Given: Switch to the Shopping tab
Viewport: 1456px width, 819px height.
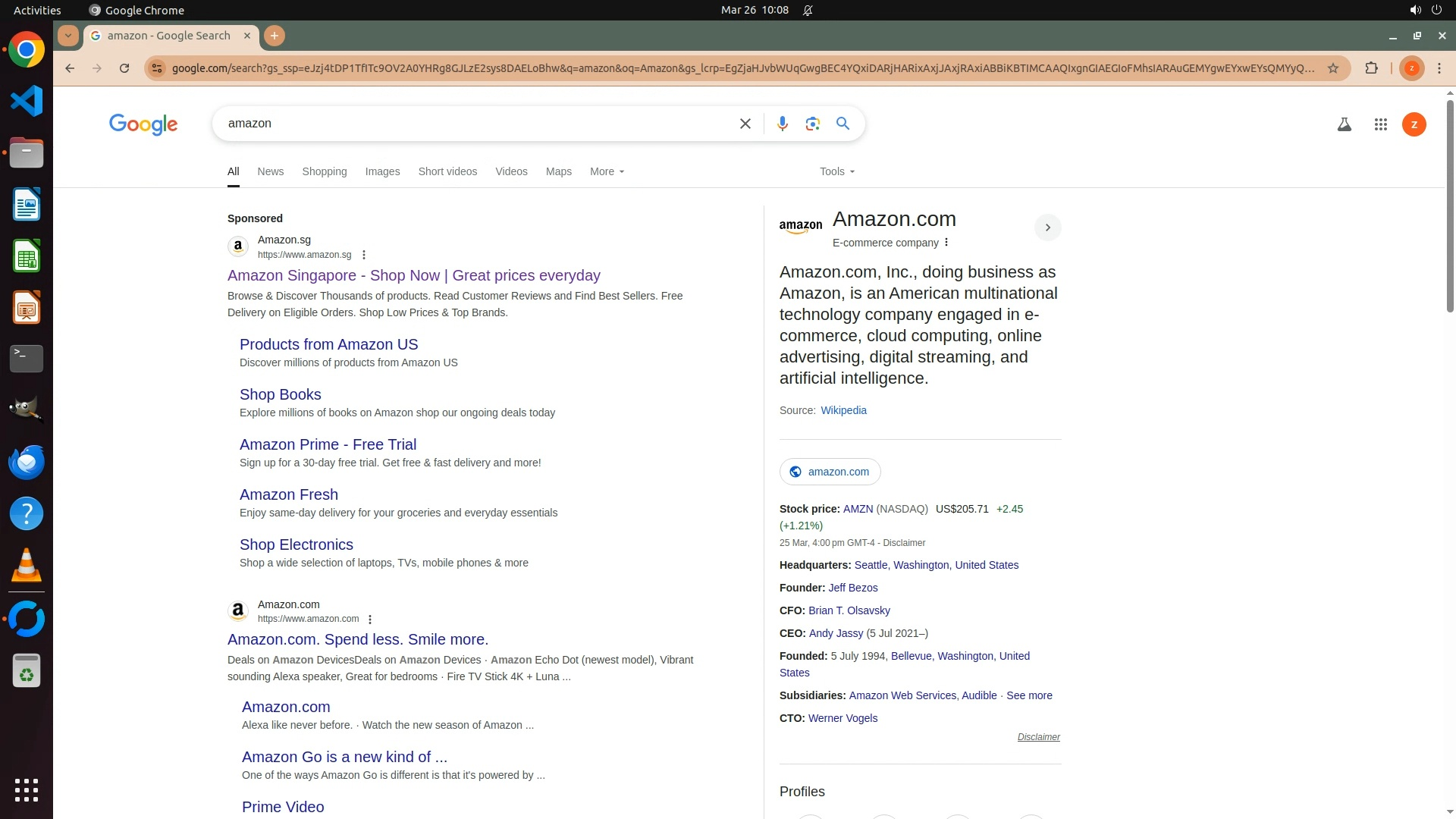Looking at the screenshot, I should pos(324,171).
